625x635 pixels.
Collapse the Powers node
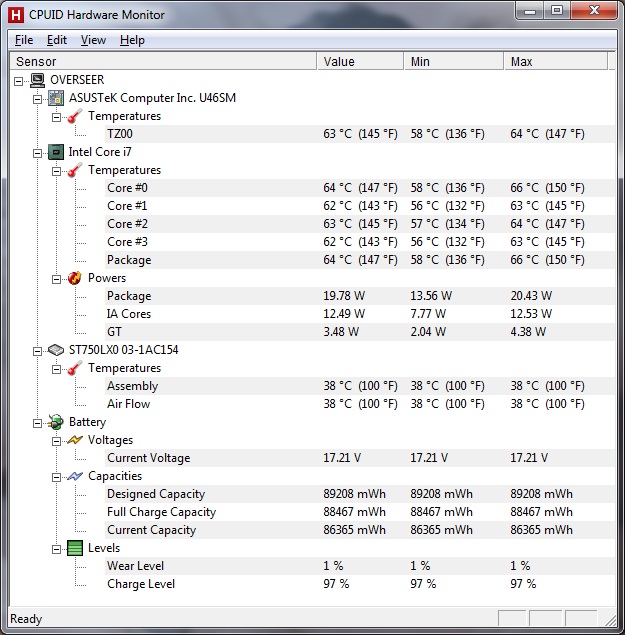56,279
